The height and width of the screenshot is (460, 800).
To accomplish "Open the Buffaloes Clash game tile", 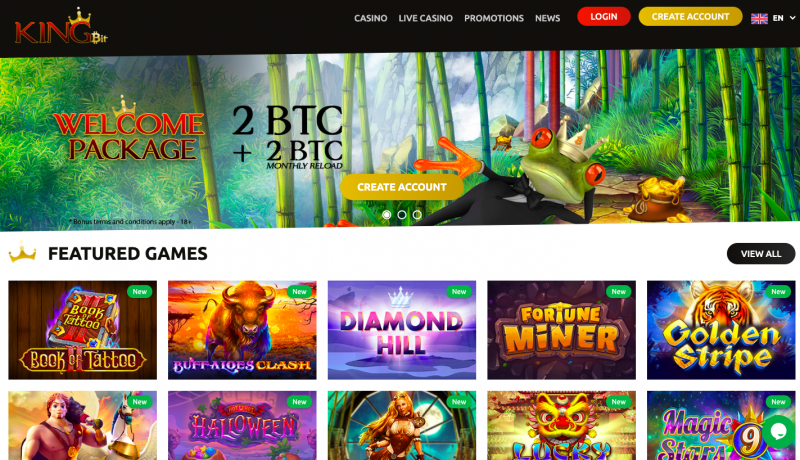I will pos(242,330).
